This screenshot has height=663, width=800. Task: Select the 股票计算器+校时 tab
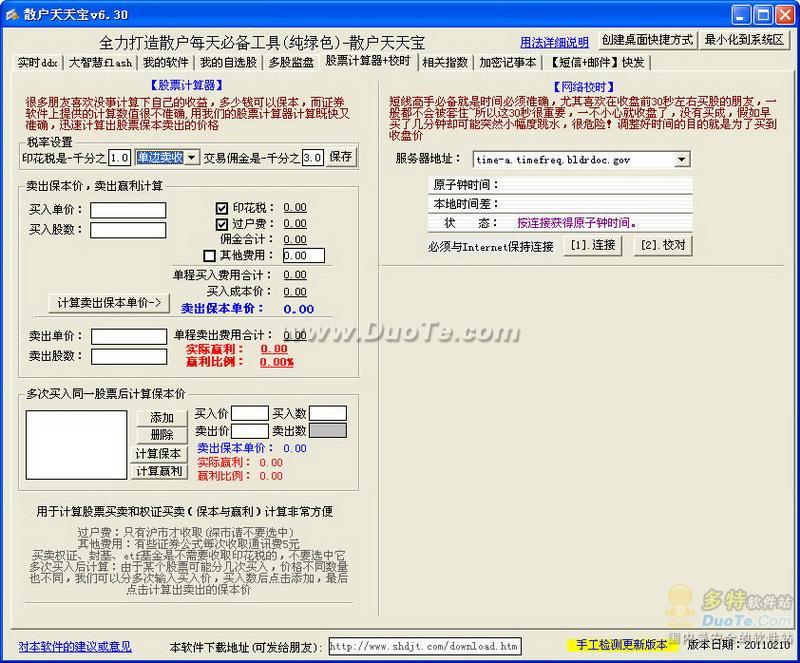tap(368, 61)
